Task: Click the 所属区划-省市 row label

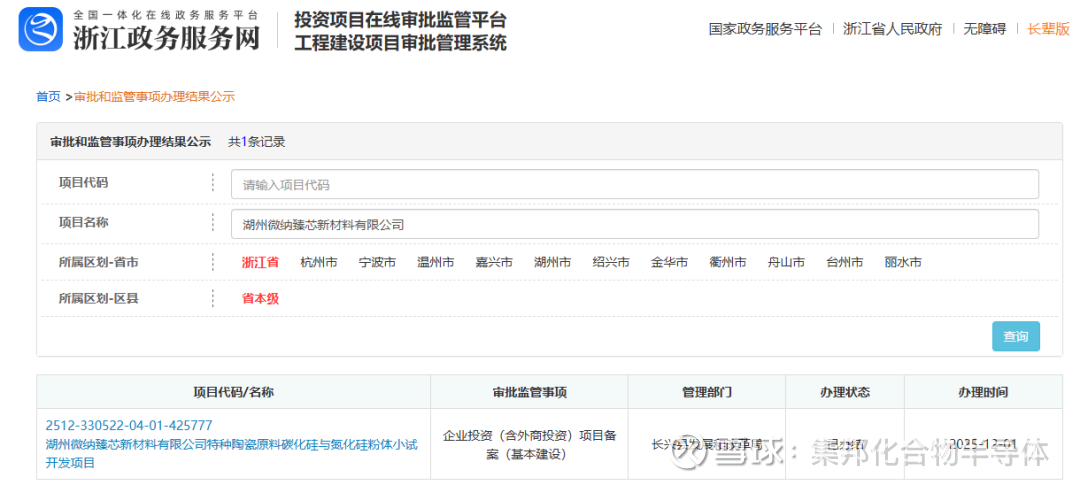Action: (99, 262)
